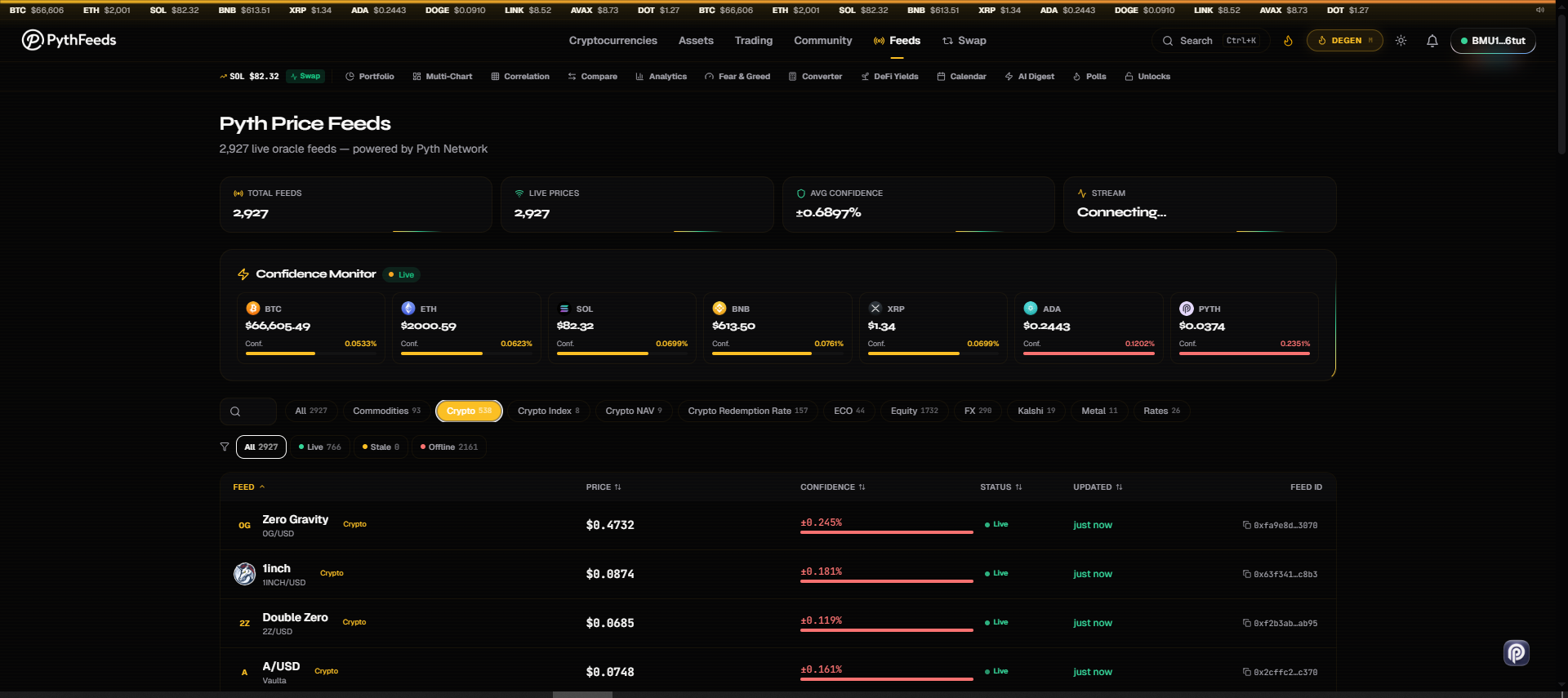
Task: Click the PythFeeds logo
Action: [x=69, y=40]
